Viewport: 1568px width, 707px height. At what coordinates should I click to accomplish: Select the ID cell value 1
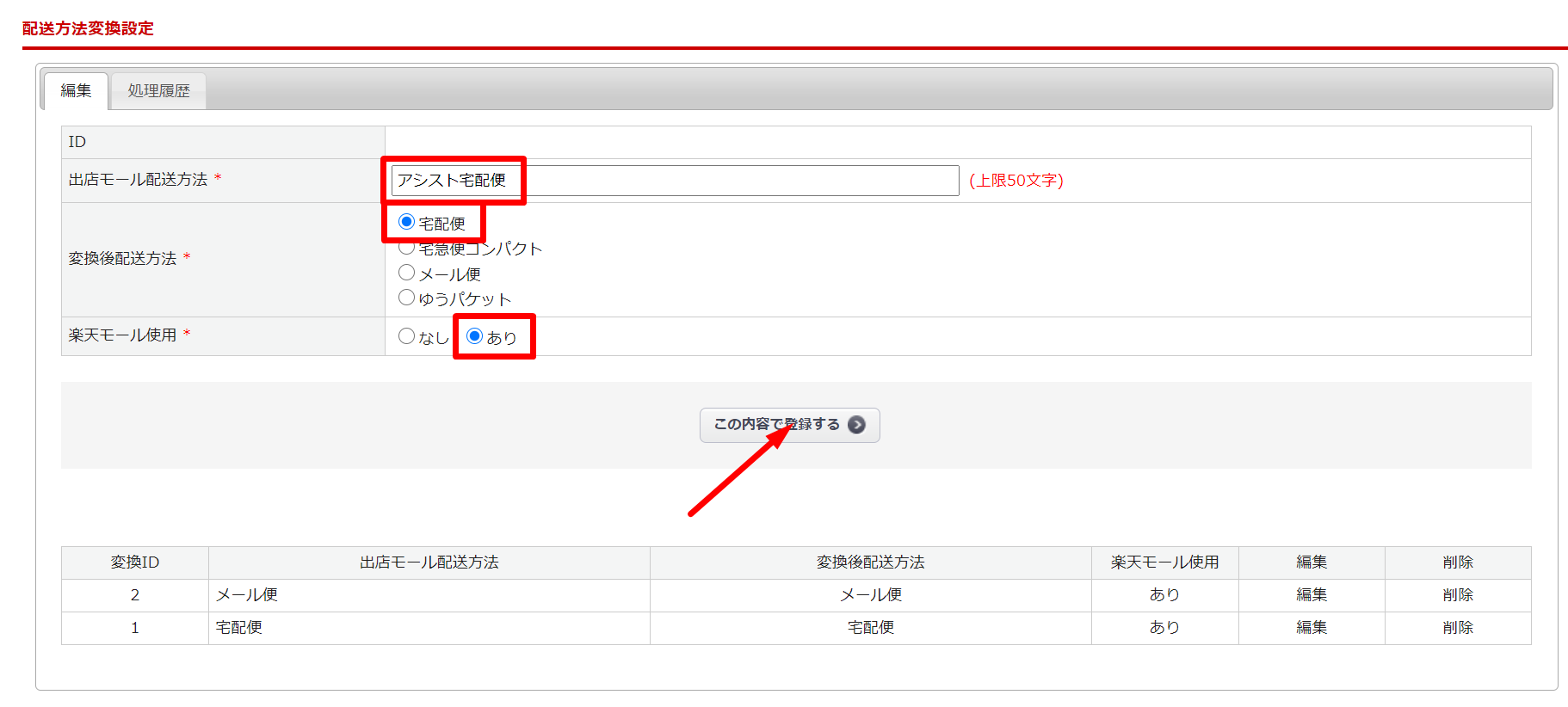[135, 628]
